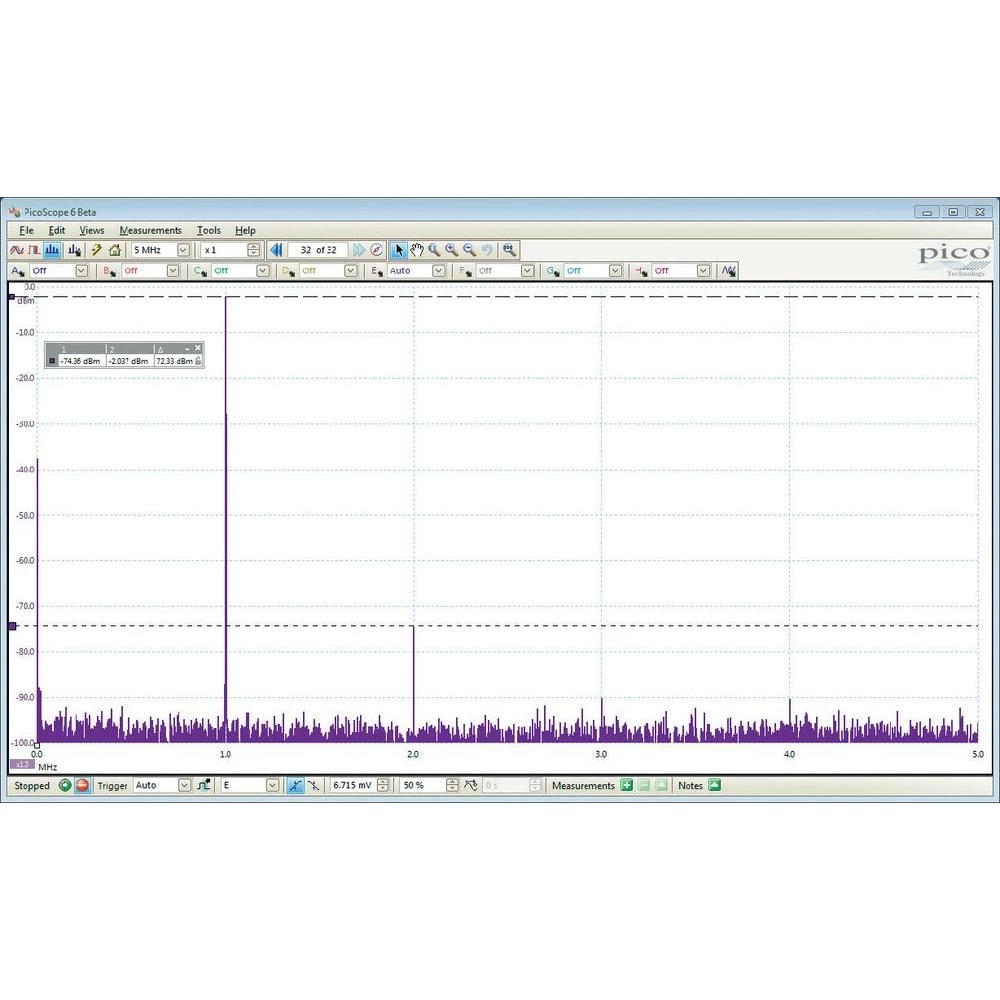Open the Views menu
Image resolution: width=1000 pixels, height=1000 pixels.
tap(91, 230)
